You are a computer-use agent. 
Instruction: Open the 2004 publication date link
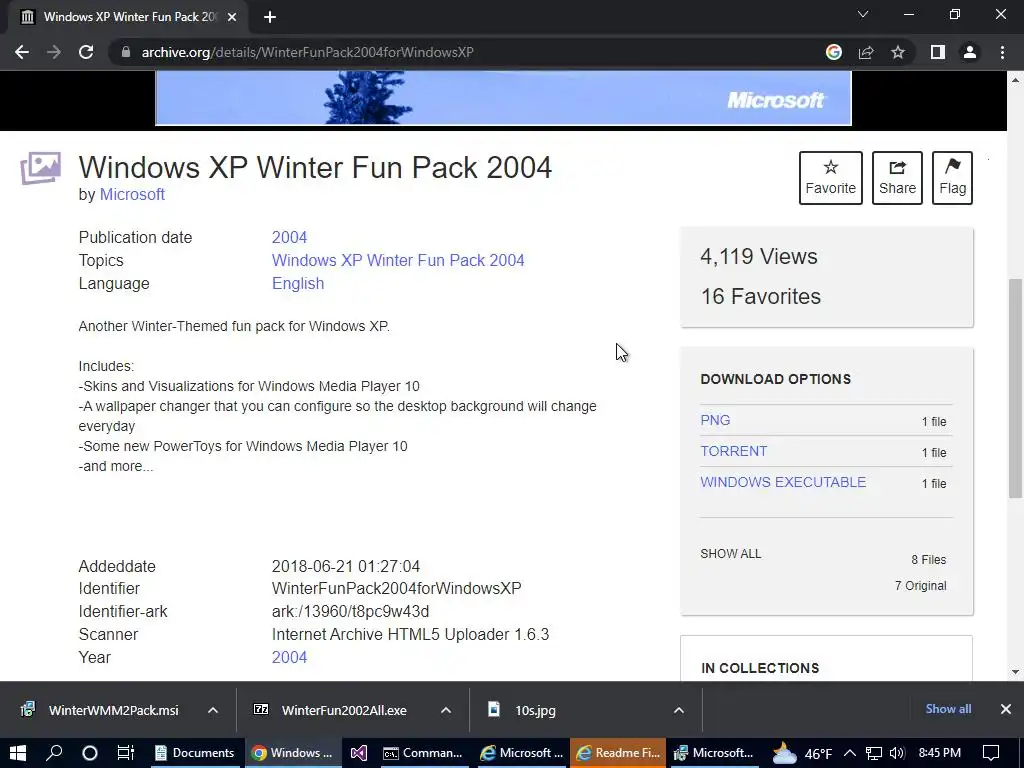click(289, 237)
